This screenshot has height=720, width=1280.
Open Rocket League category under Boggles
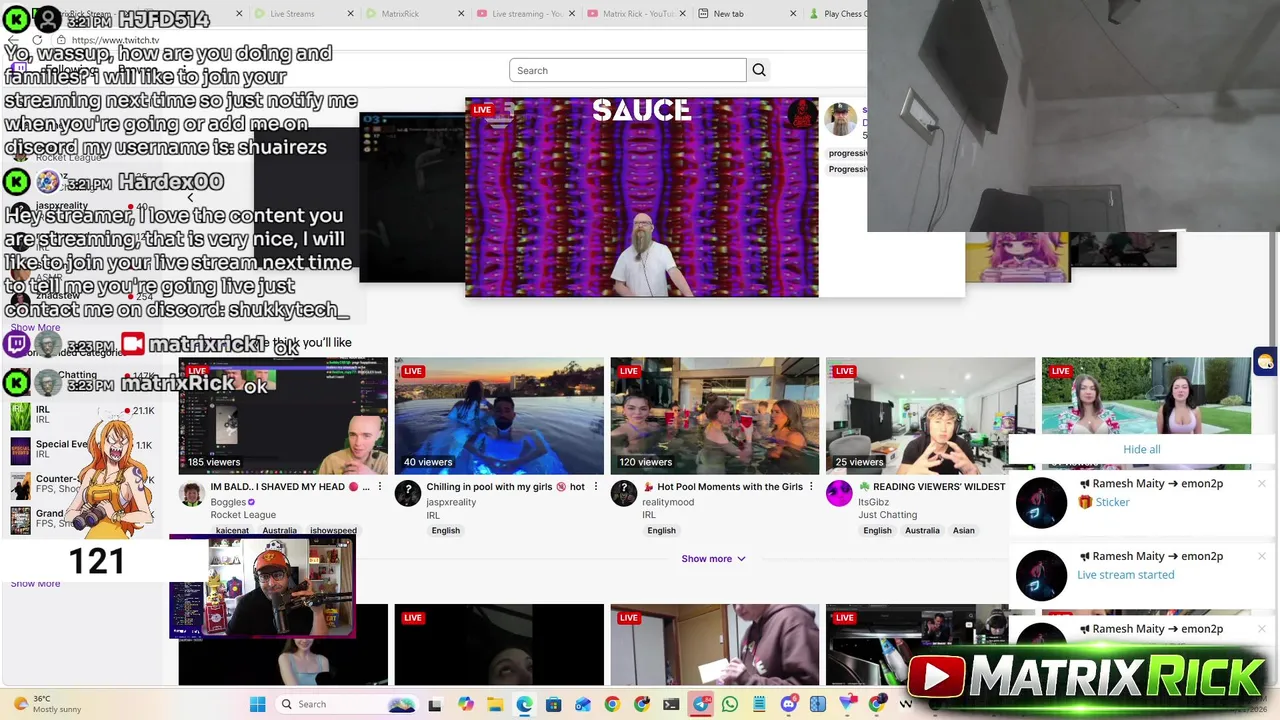(x=243, y=515)
